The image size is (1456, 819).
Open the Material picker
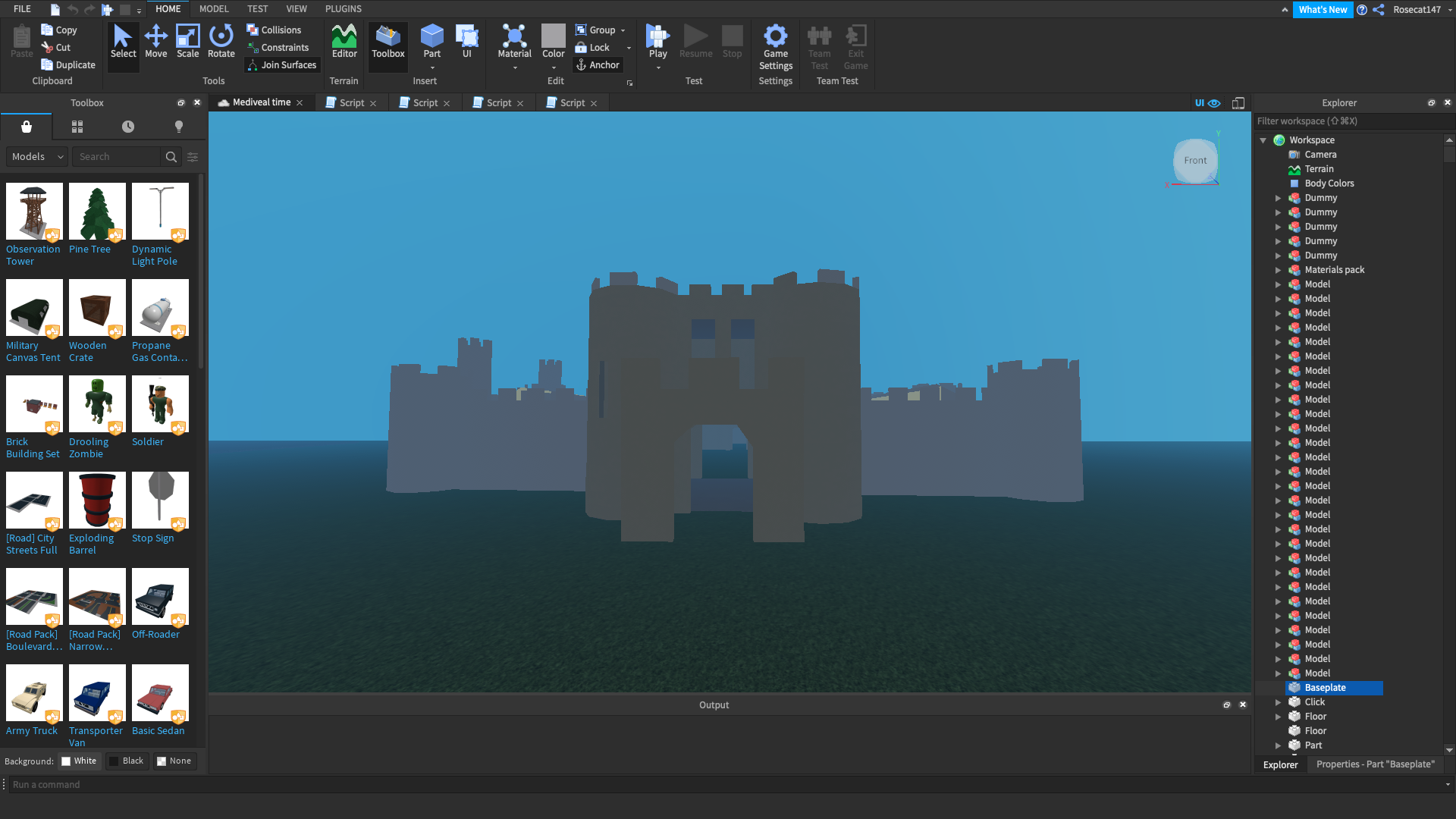click(514, 42)
